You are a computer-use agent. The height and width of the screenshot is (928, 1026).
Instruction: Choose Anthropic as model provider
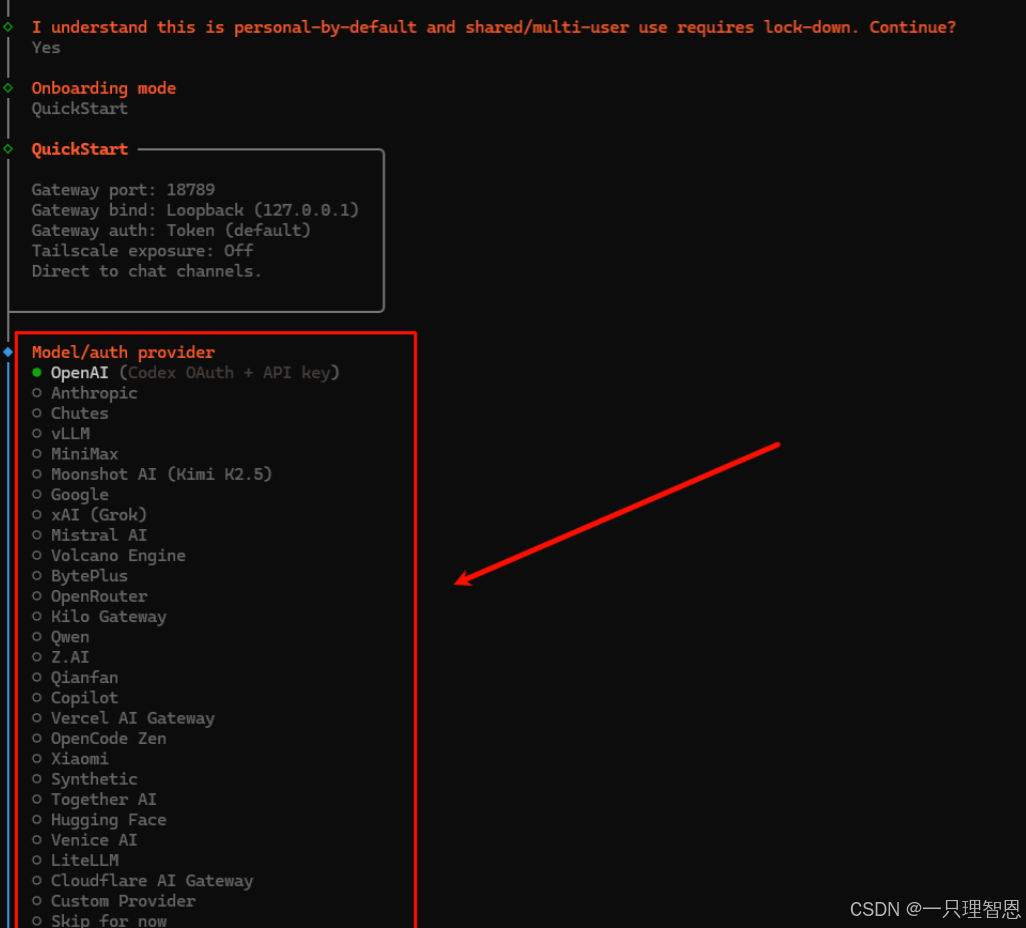click(x=84, y=393)
